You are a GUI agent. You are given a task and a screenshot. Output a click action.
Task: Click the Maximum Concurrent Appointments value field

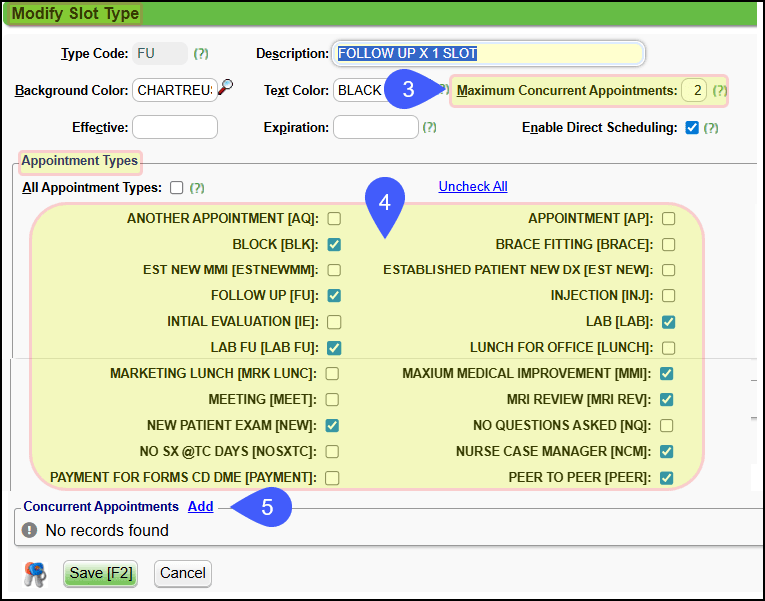click(x=694, y=90)
